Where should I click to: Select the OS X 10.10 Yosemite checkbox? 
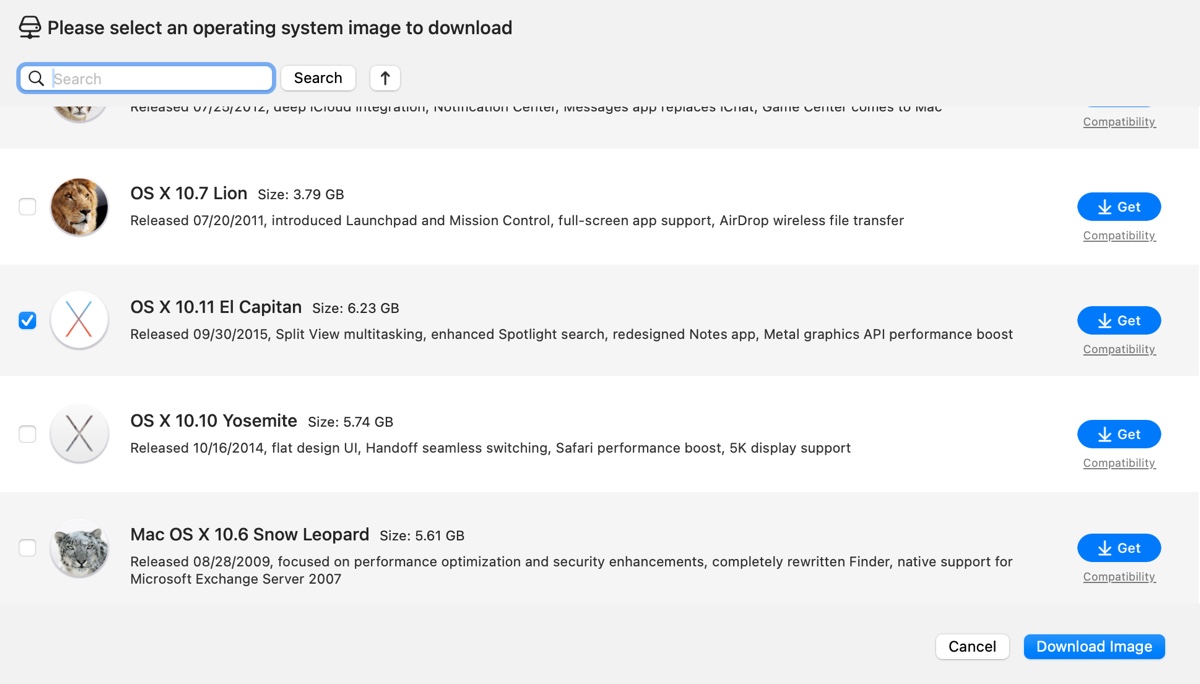pos(28,434)
